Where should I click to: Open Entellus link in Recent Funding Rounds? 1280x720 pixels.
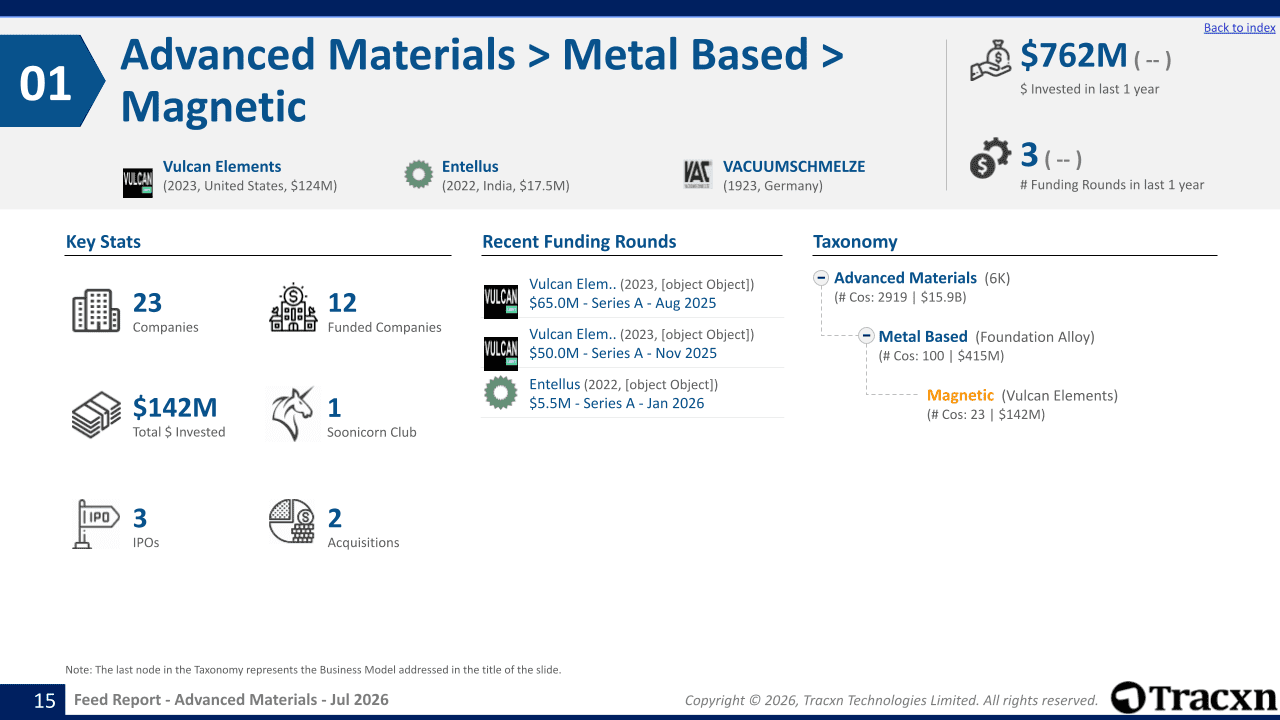point(554,384)
